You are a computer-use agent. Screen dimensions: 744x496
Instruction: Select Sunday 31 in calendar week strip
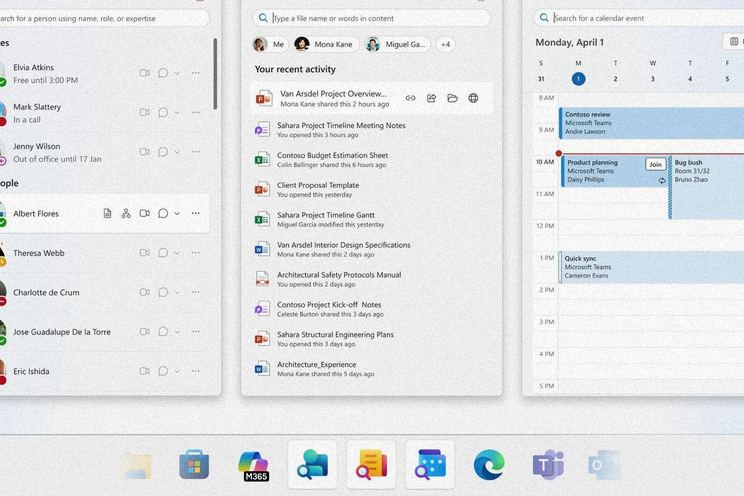point(541,79)
